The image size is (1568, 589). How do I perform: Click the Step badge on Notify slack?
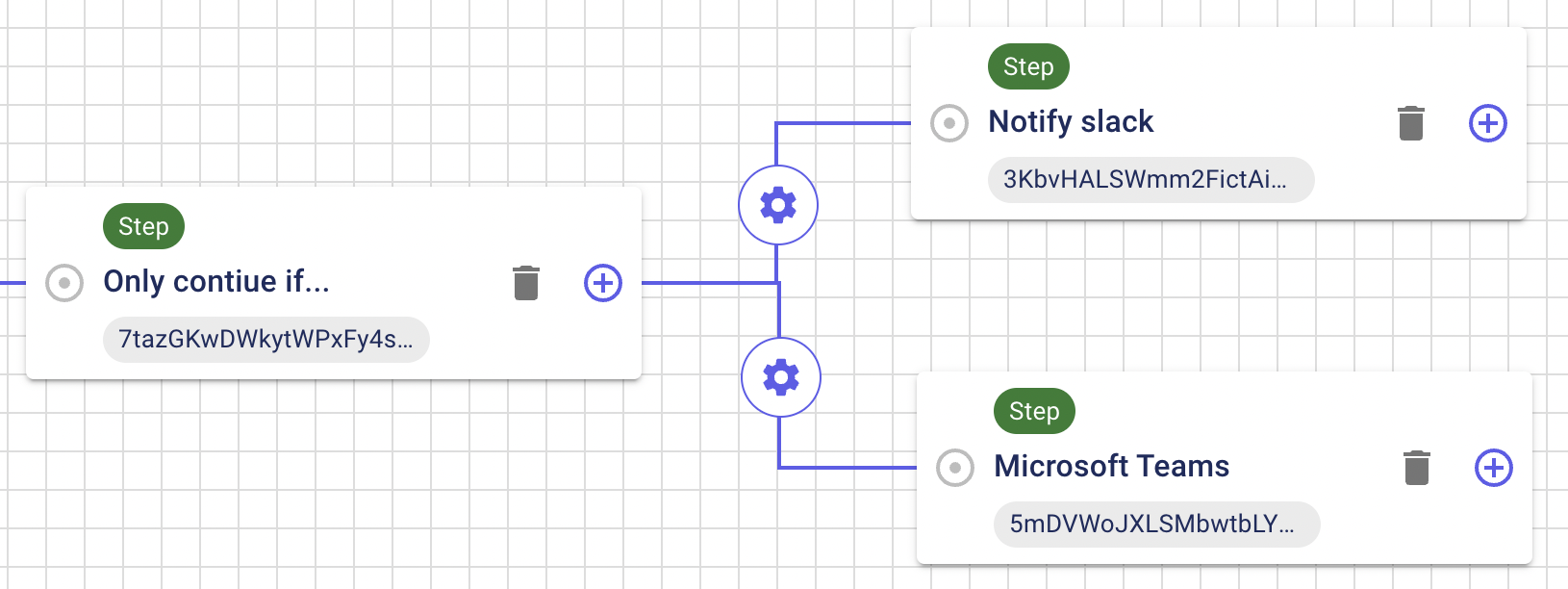(1028, 66)
